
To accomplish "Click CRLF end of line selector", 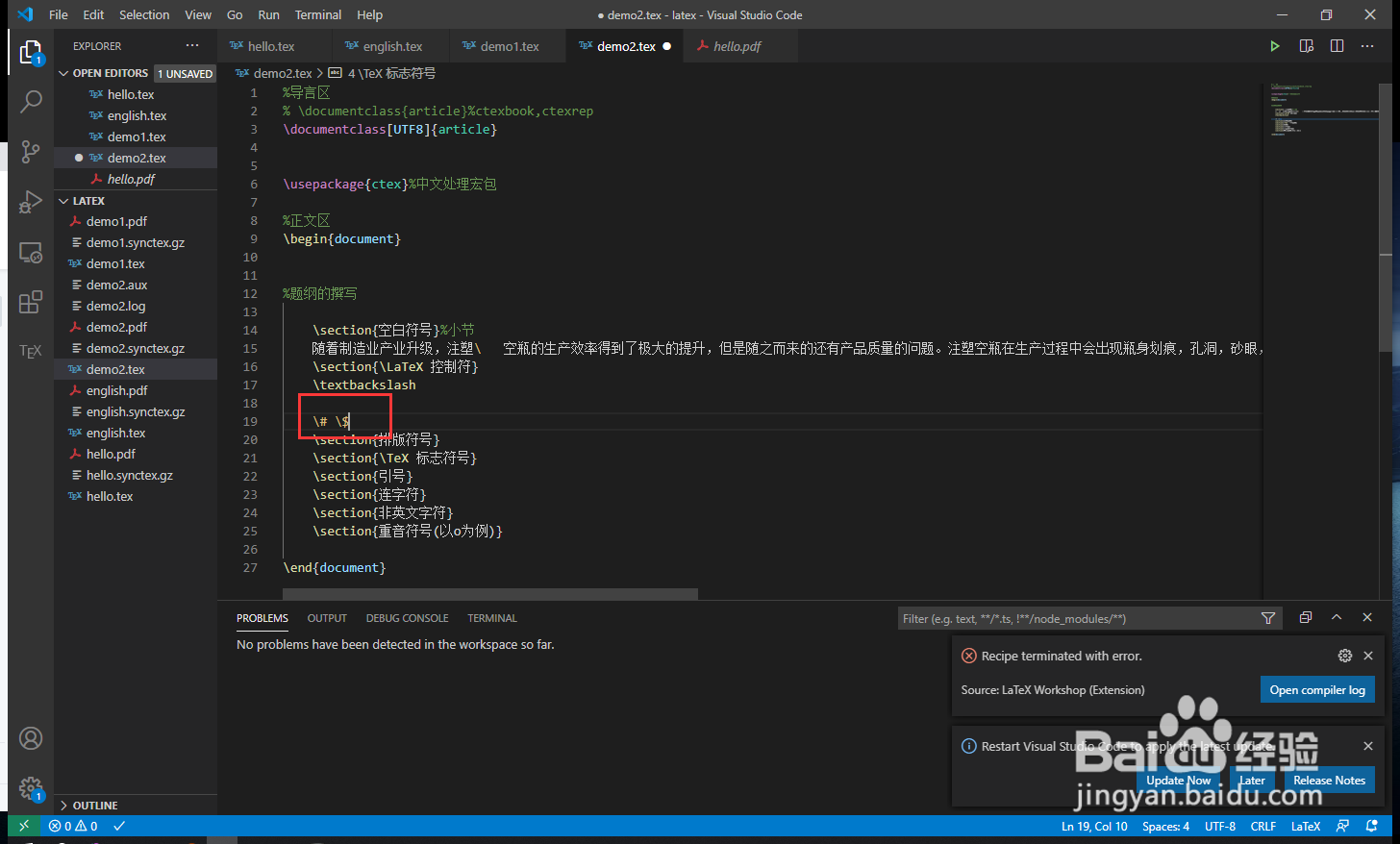I will pyautogui.click(x=1262, y=826).
